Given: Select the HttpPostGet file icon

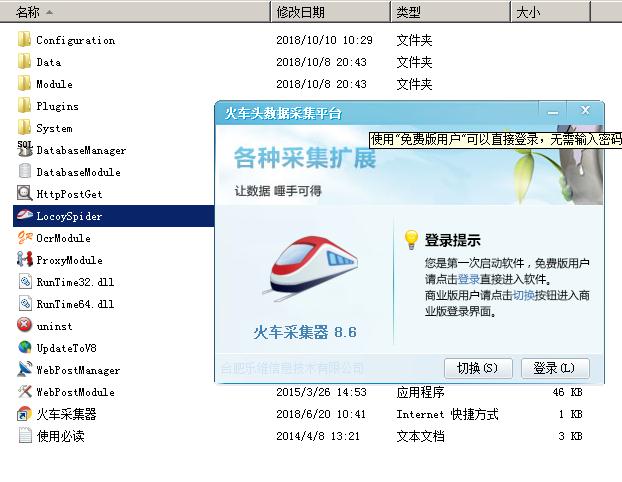Looking at the screenshot, I should click(25, 194).
